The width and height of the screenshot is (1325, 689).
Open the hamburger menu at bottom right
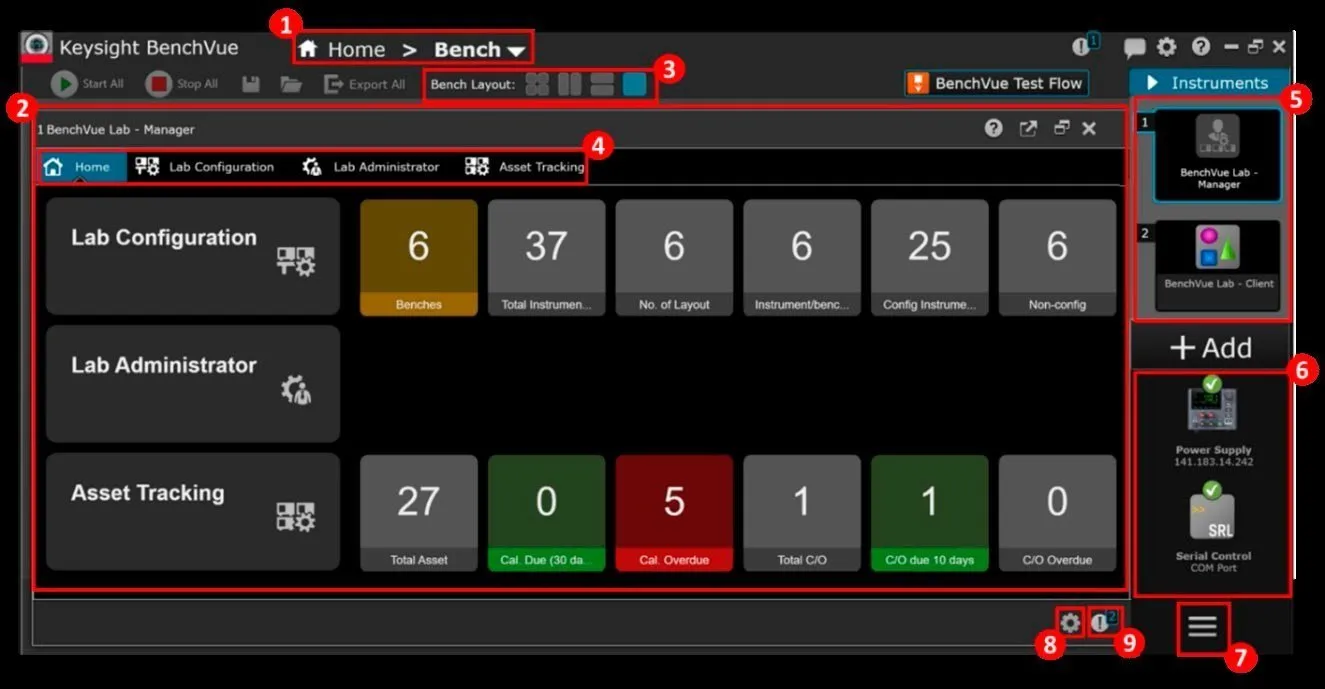[x=1202, y=627]
